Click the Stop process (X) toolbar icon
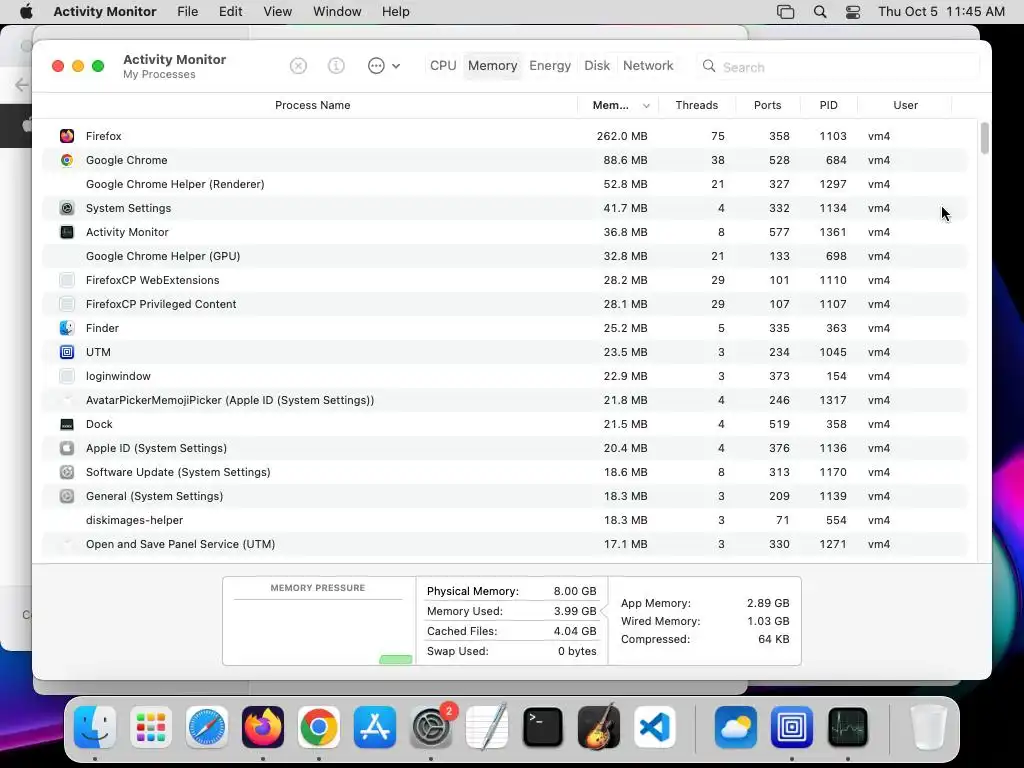The height and width of the screenshot is (768, 1024). pos(298,66)
